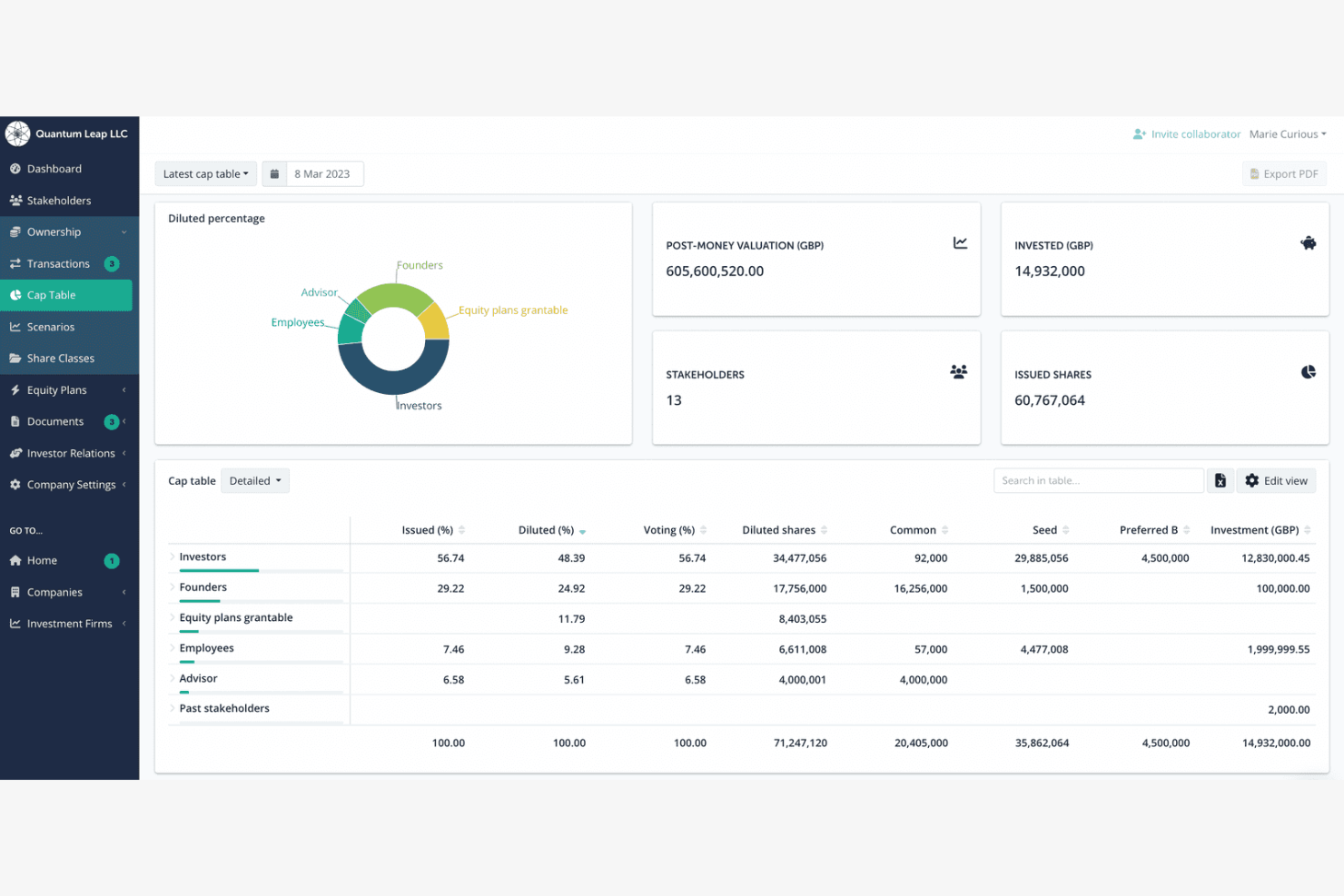1344x896 pixels.
Task: Select the Stakeholders sidebar icon
Action: point(15,200)
